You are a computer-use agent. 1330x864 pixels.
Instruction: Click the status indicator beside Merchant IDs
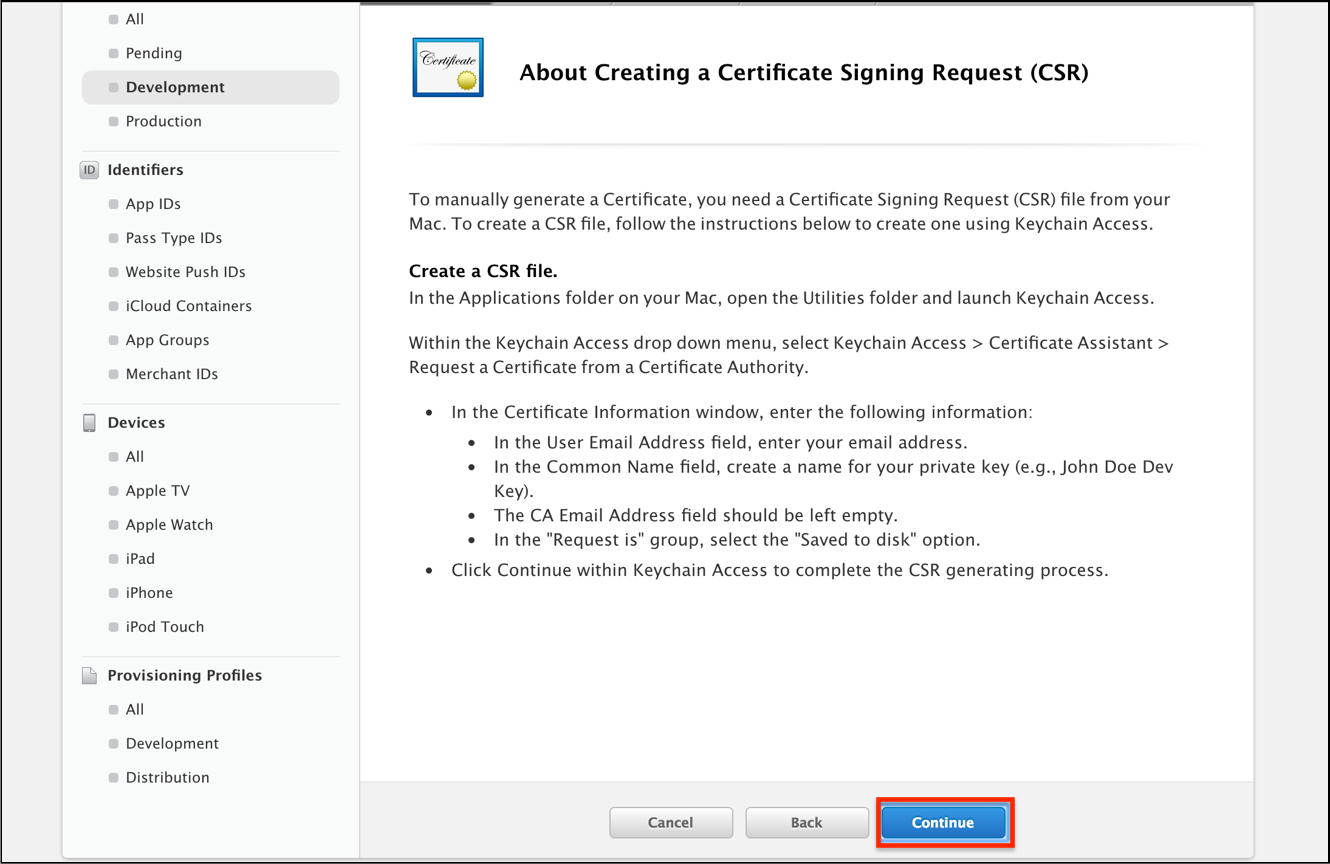(112, 374)
